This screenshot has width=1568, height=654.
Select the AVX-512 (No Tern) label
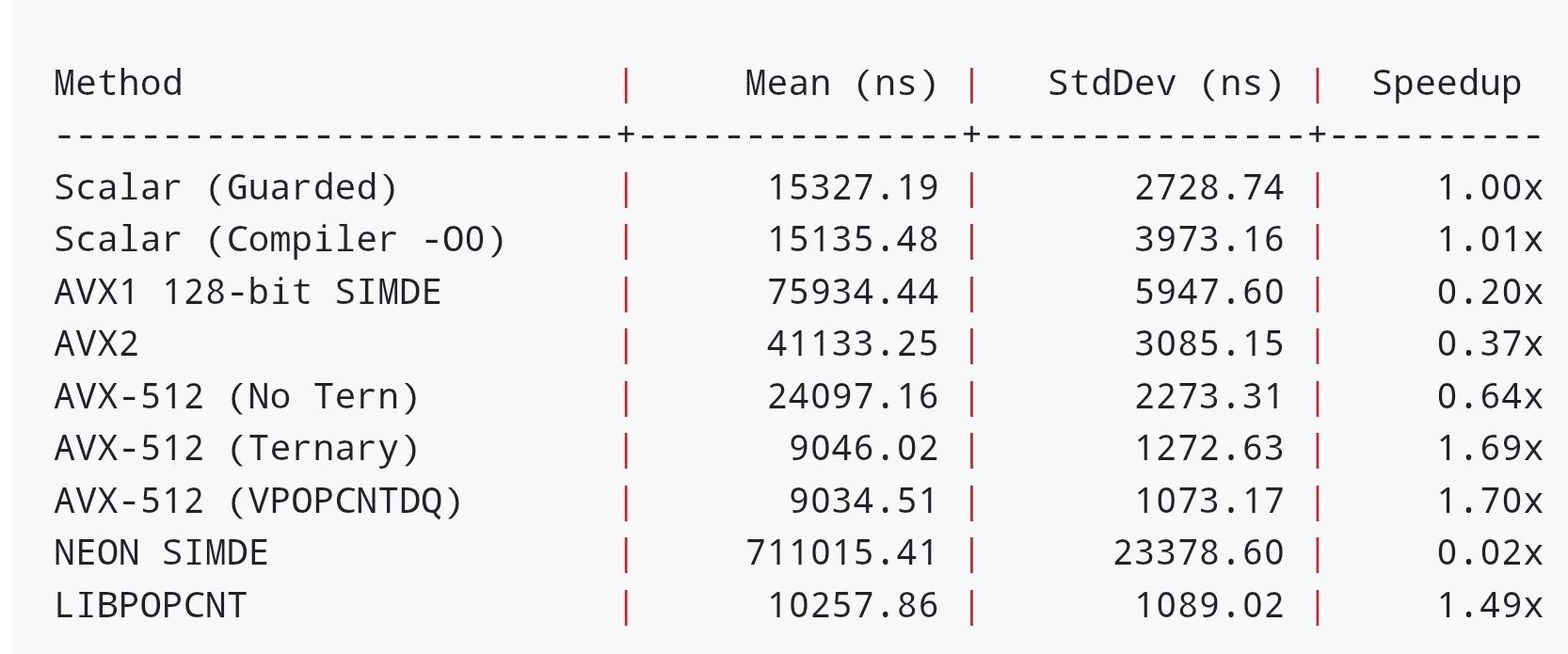(x=237, y=396)
